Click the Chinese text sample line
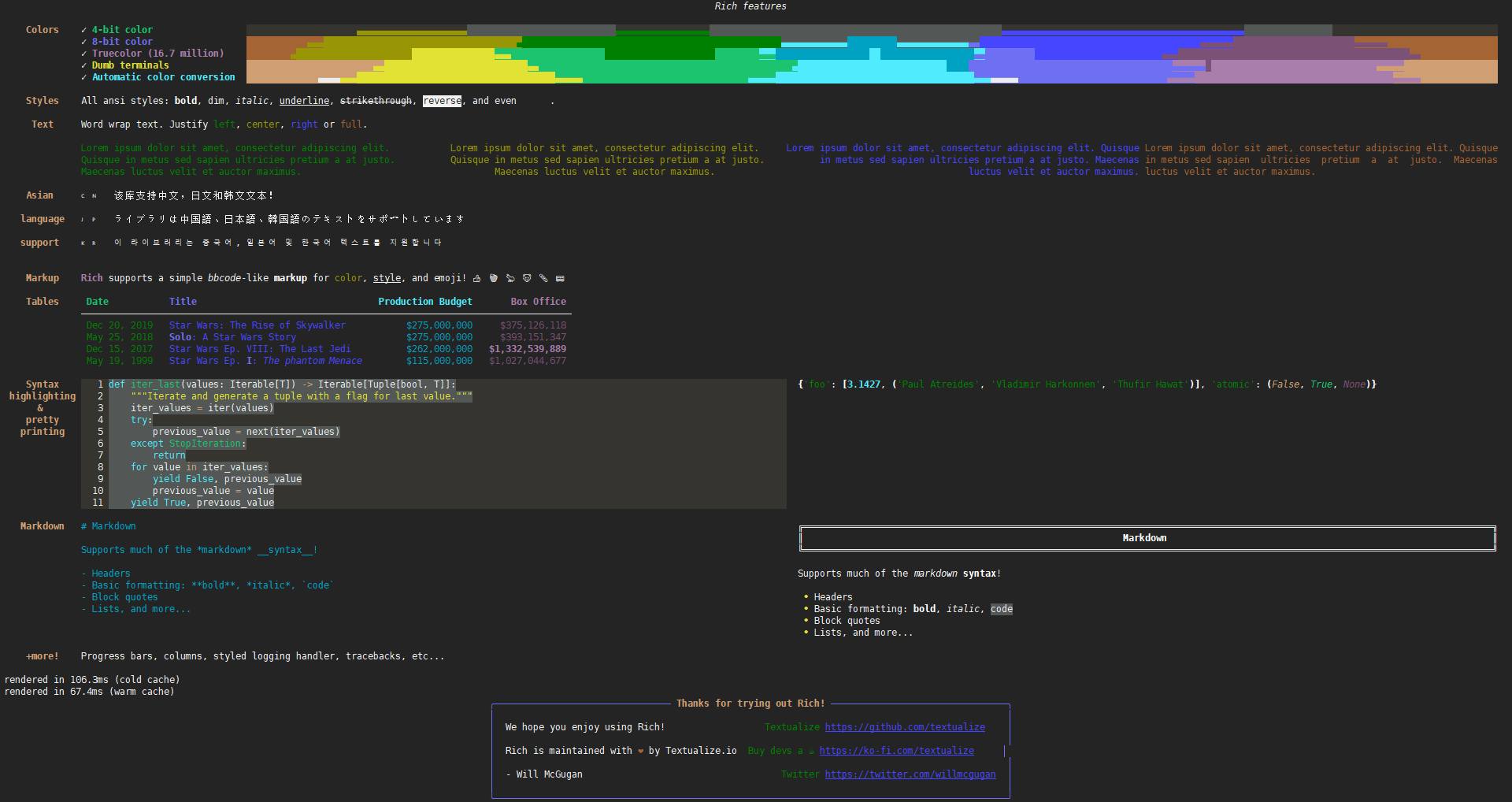Image resolution: width=1512 pixels, height=802 pixels. [194, 195]
